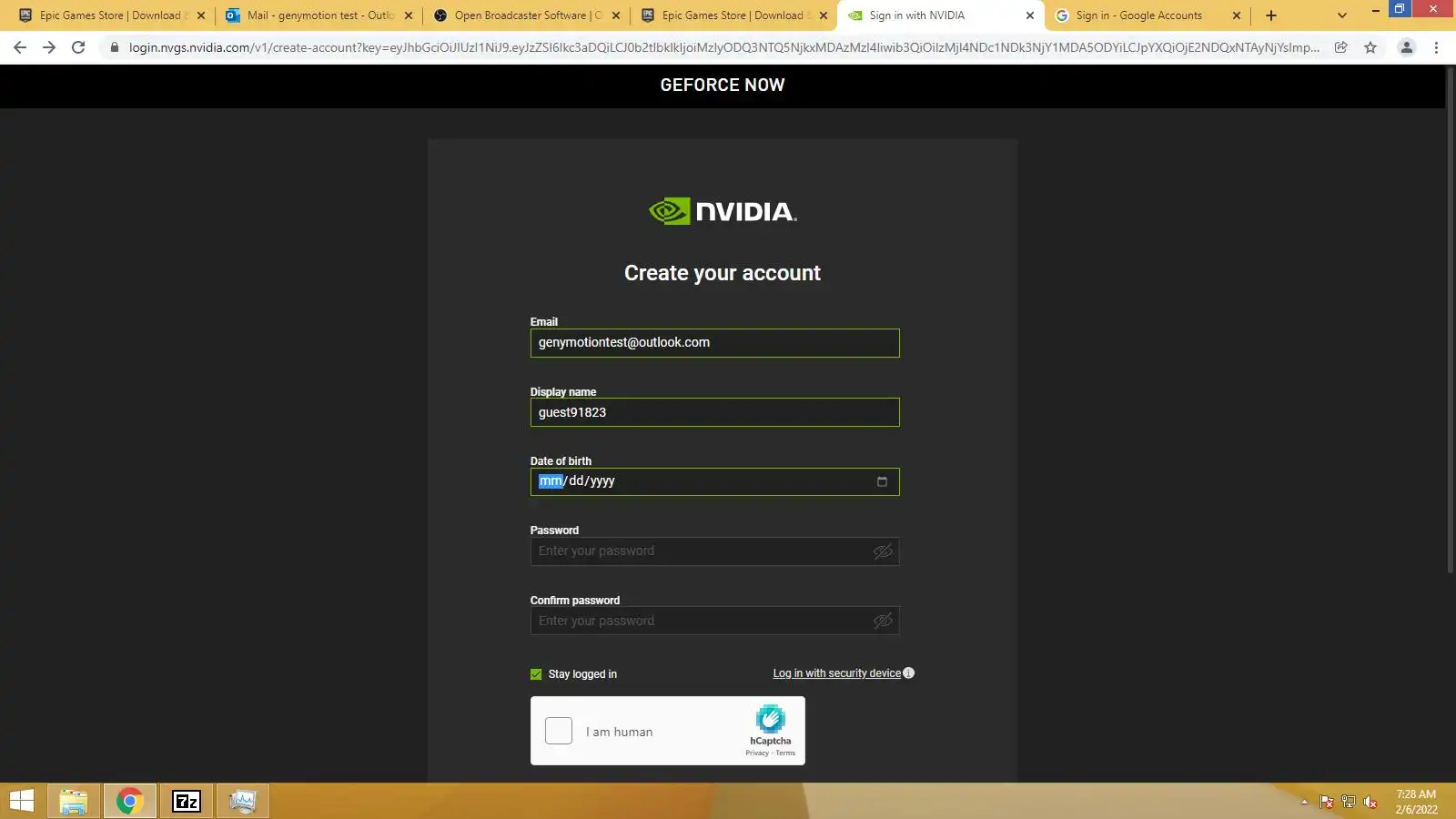Open a new browser tab
This screenshot has width=1456, height=819.
[1271, 15]
